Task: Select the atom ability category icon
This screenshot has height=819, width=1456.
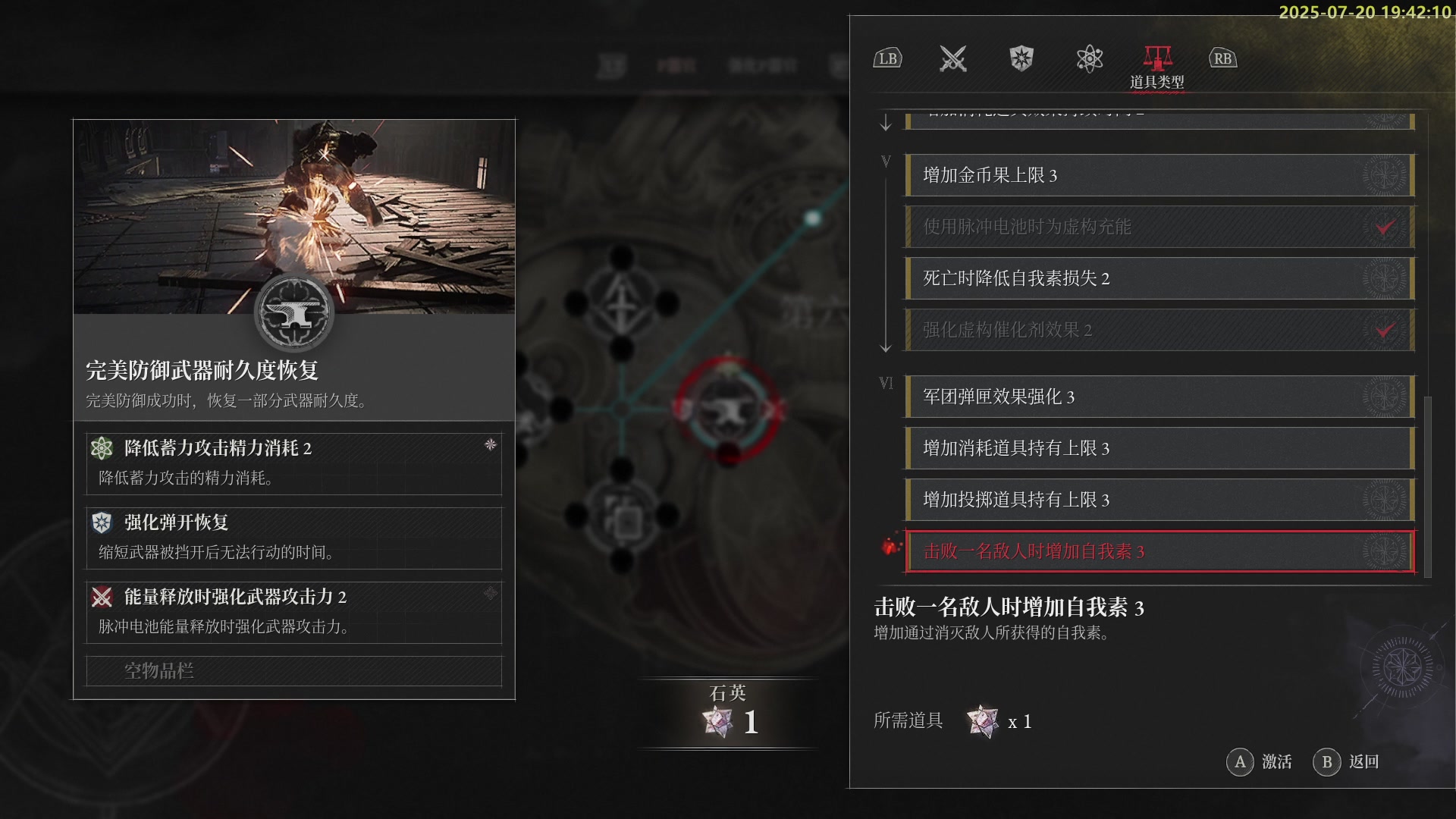Action: 1090,58
